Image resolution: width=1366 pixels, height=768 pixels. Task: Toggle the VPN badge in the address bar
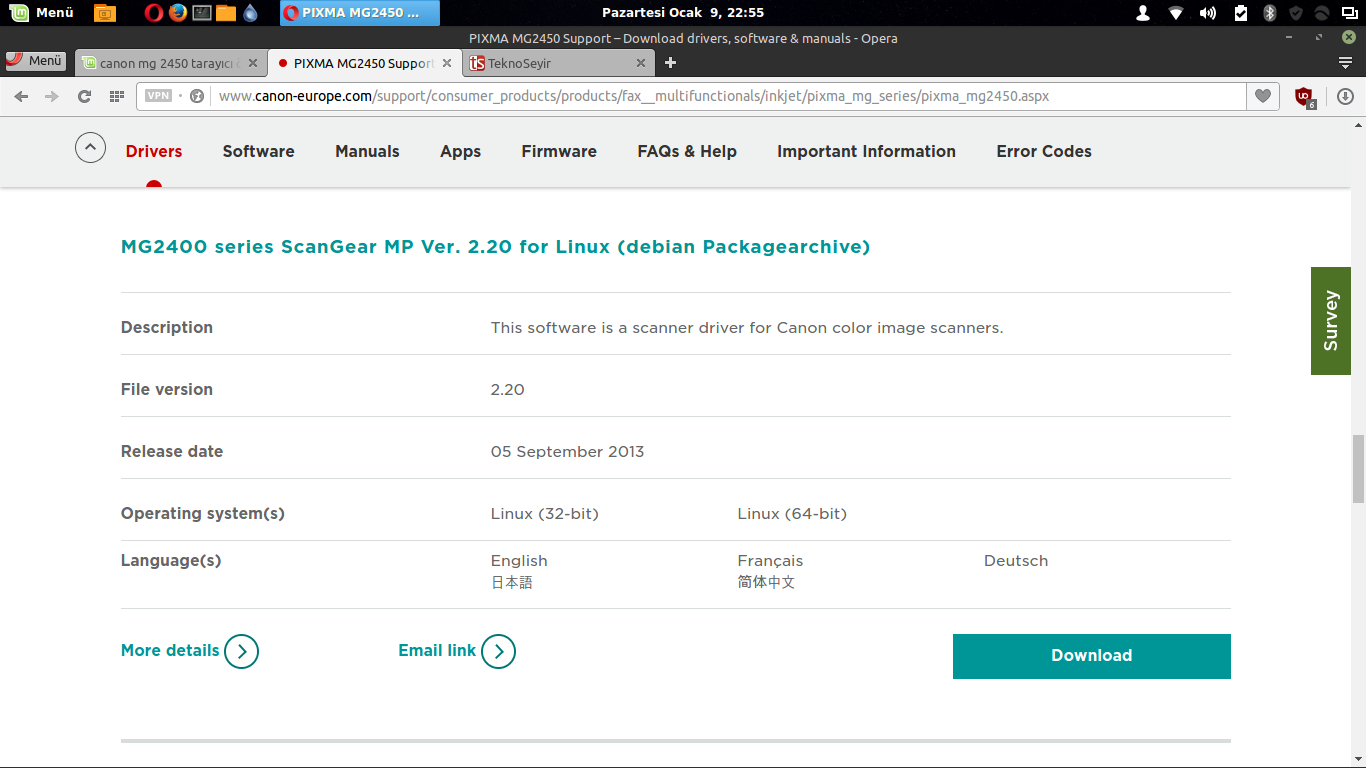[x=158, y=97]
